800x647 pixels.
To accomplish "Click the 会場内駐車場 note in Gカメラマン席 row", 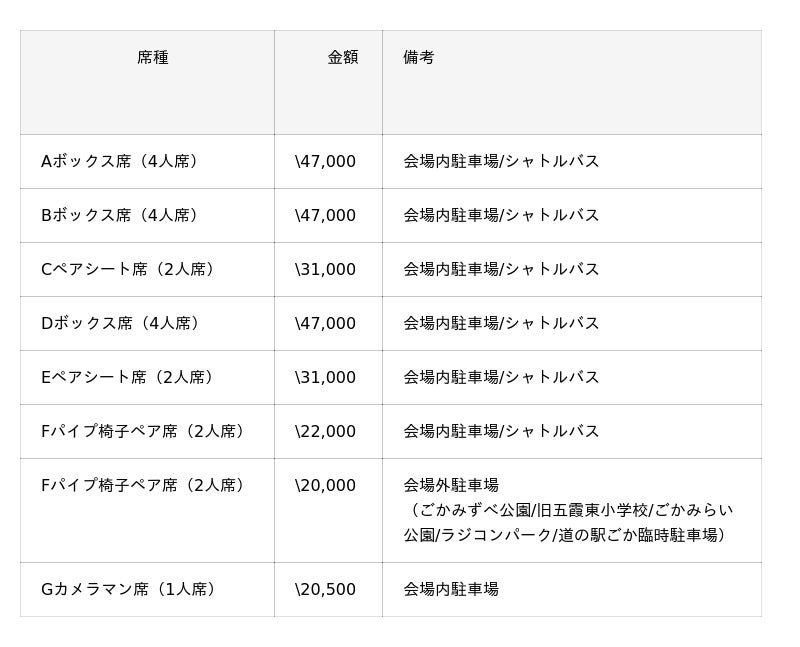I will coord(451,589).
